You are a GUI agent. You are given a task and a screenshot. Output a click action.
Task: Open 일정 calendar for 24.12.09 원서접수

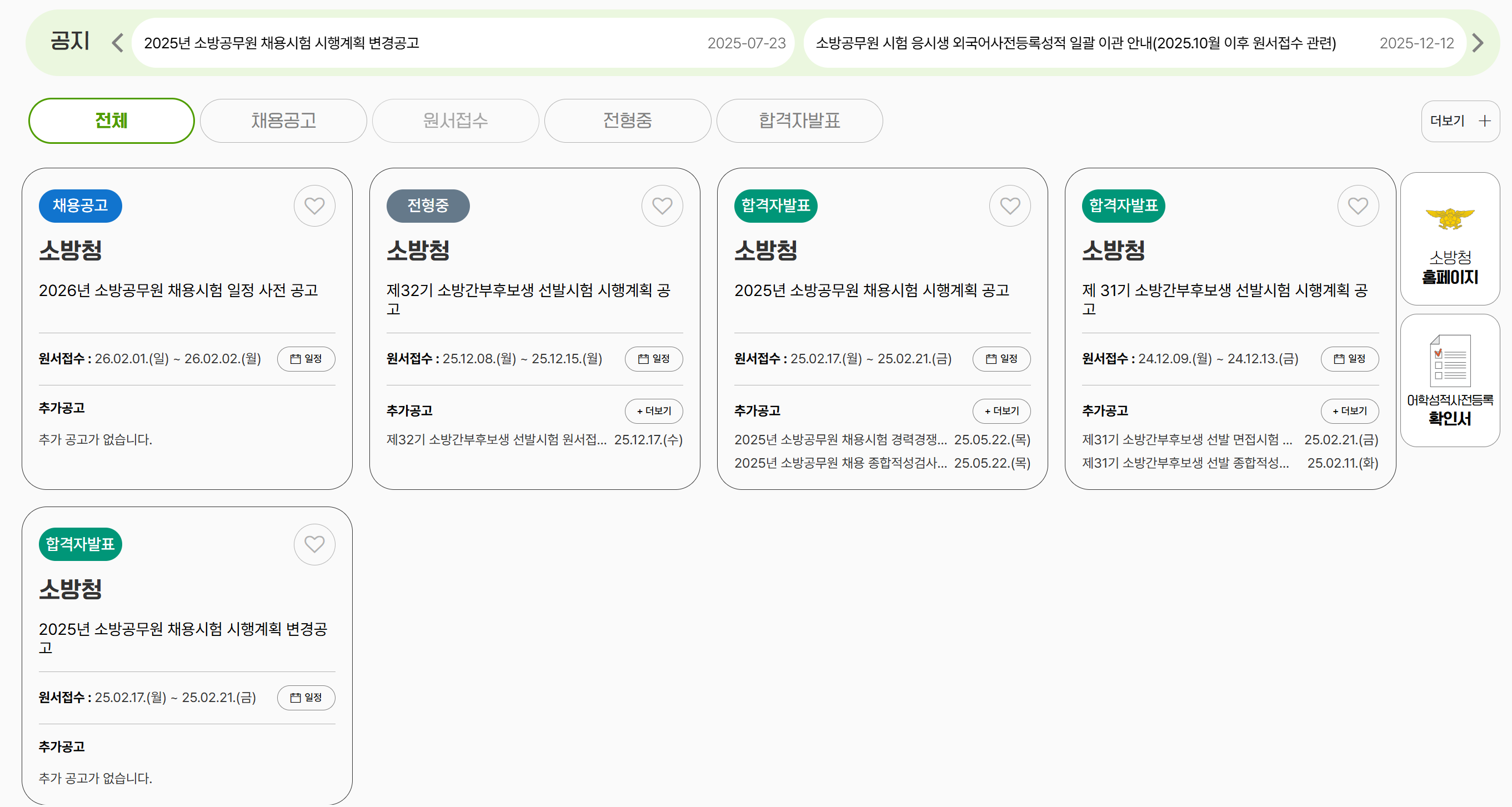click(1349, 359)
